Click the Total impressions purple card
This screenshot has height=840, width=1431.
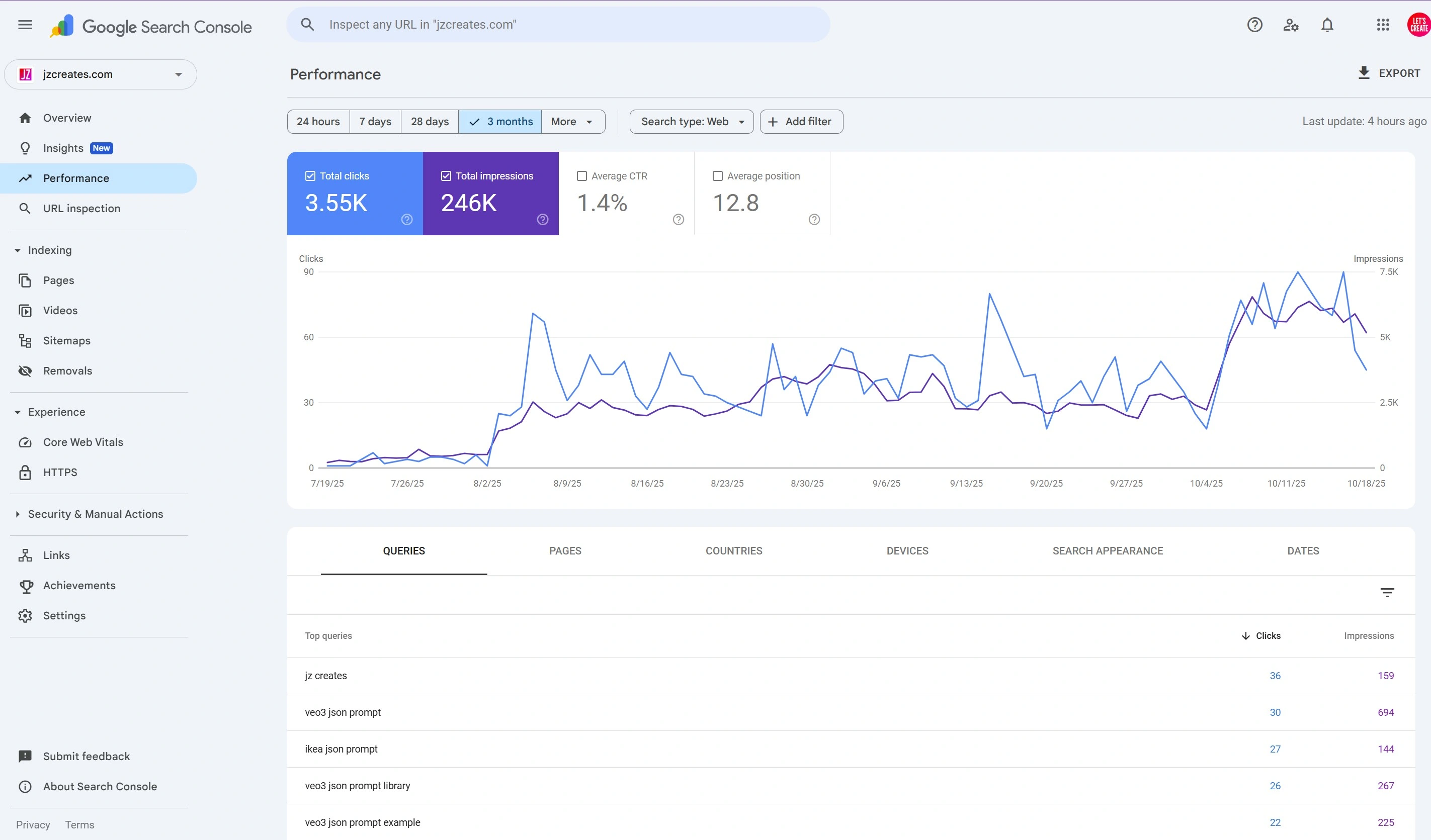(x=490, y=194)
